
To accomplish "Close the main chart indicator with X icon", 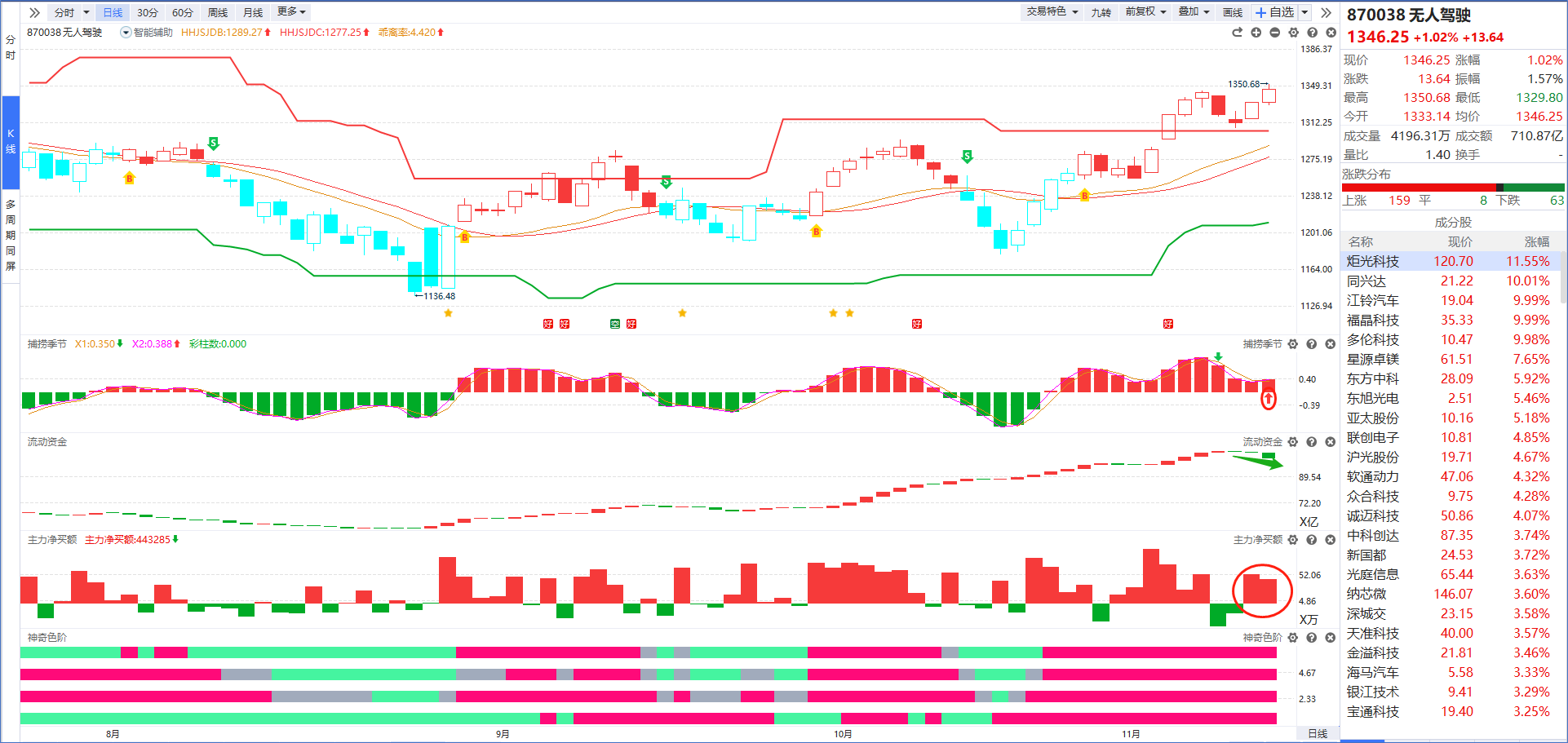I will pyautogui.click(x=1331, y=33).
